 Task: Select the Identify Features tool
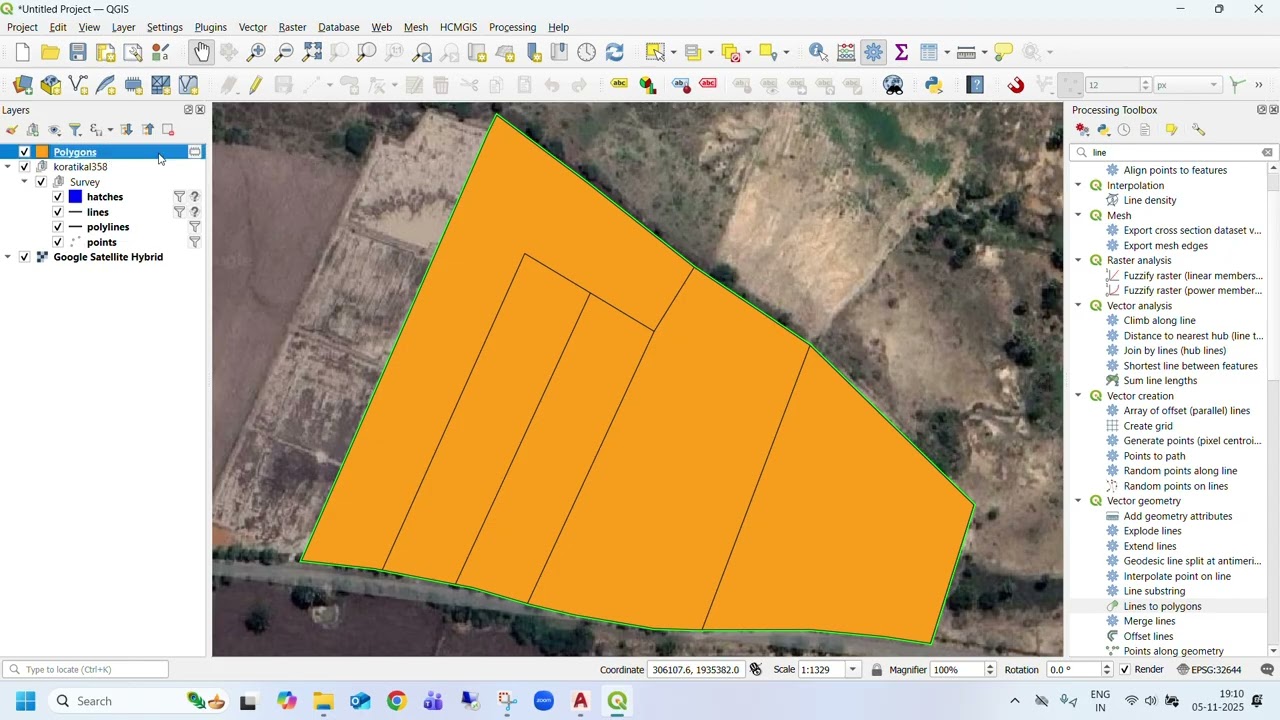[x=818, y=52]
